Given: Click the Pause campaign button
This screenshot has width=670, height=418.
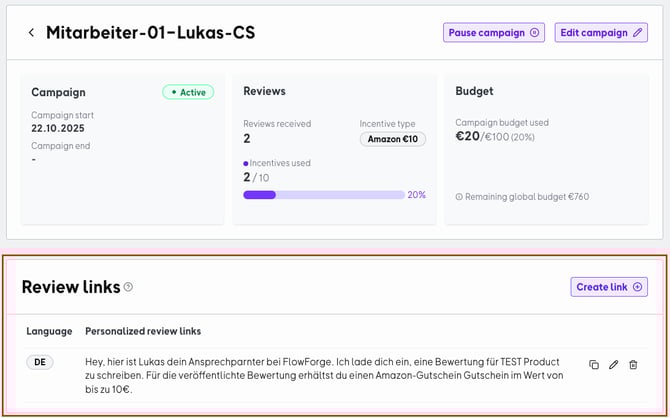Looking at the screenshot, I should coord(494,33).
